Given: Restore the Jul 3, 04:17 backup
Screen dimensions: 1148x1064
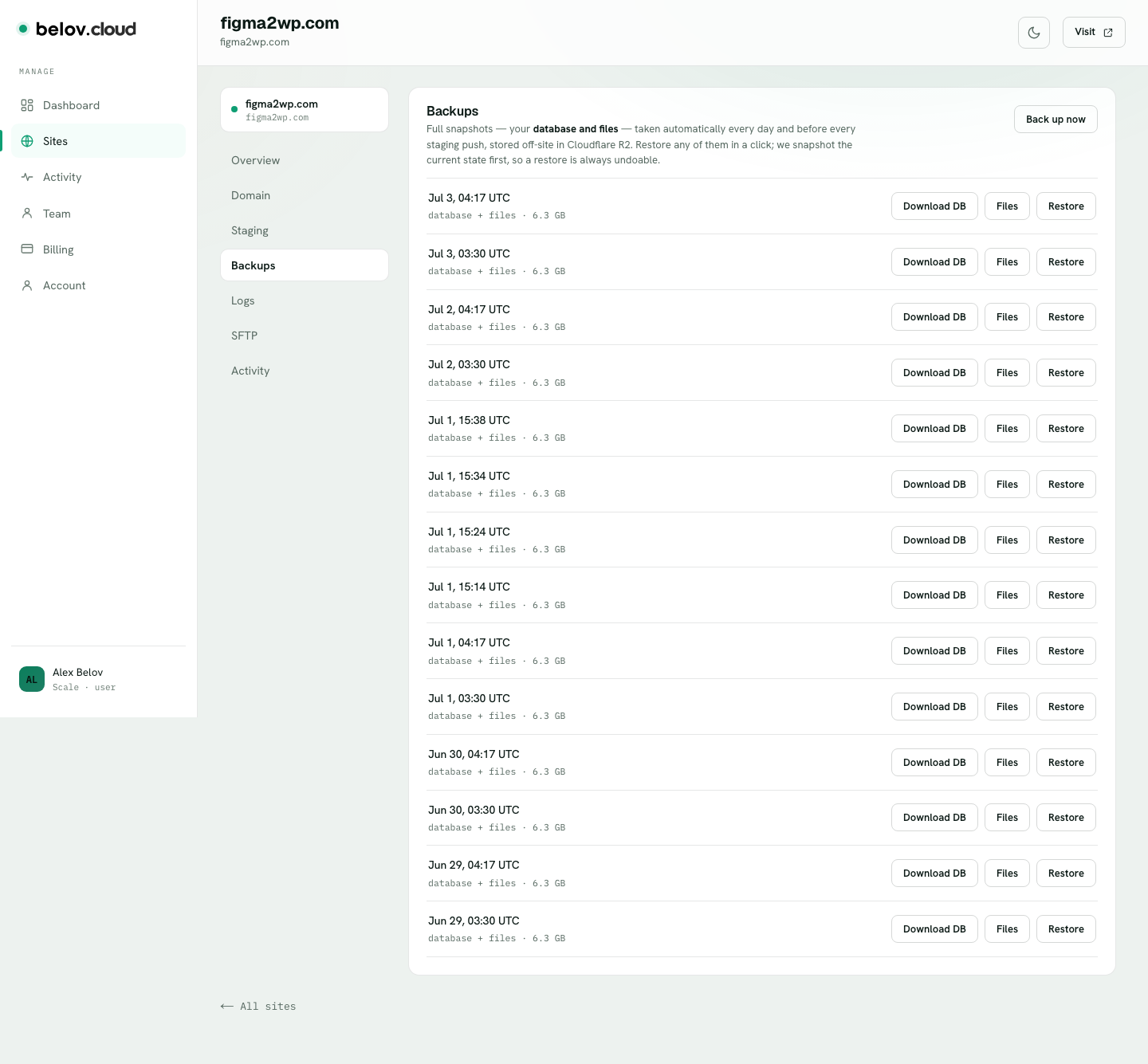Looking at the screenshot, I should pos(1066,206).
